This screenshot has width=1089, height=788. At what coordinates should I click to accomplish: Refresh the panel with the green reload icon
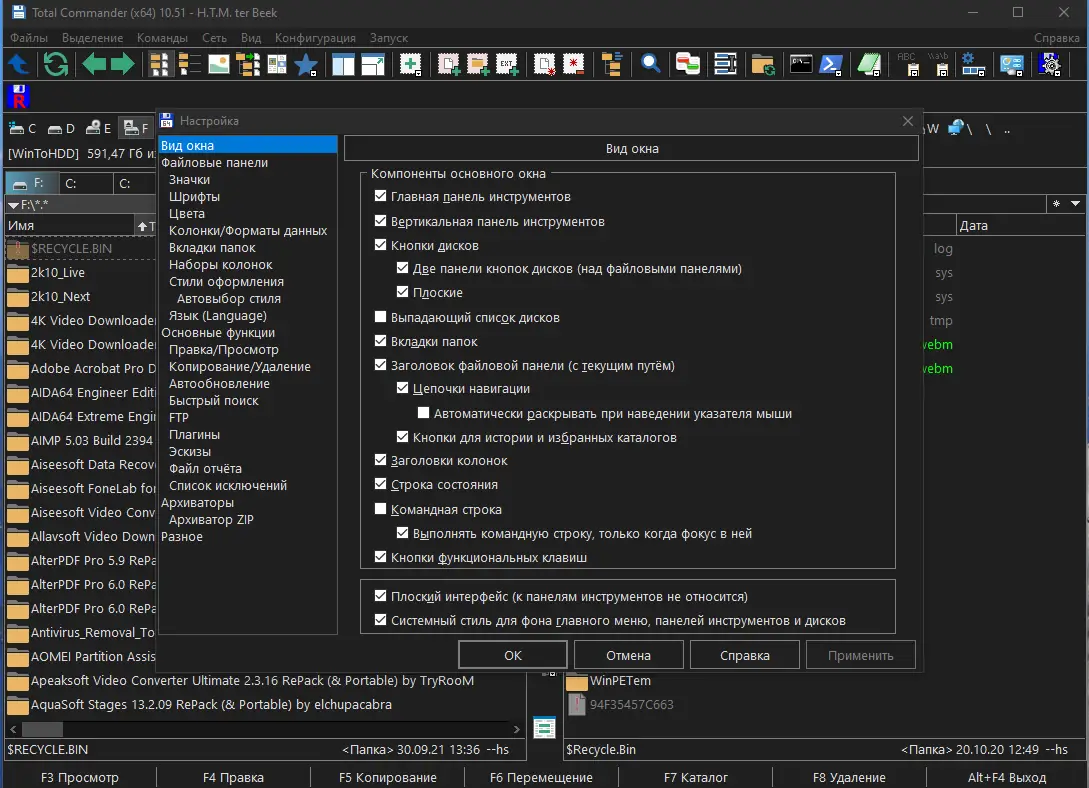coord(56,65)
